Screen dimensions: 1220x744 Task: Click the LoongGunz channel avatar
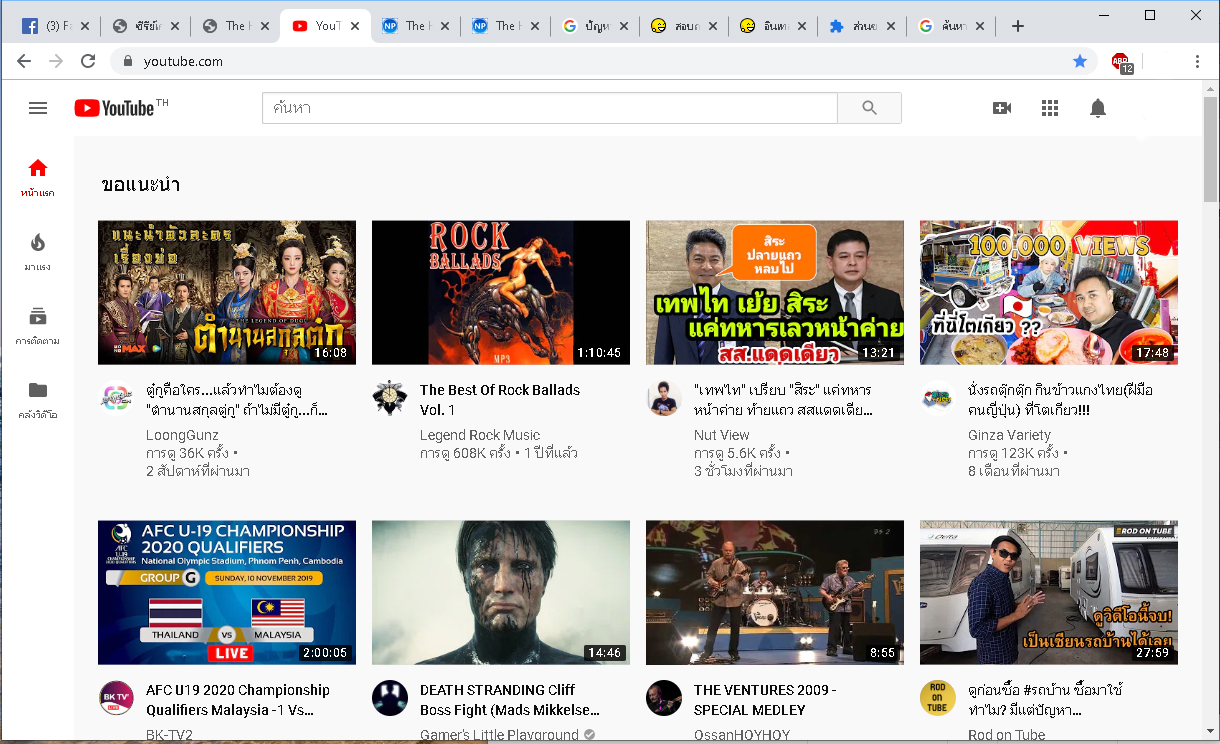click(x=116, y=397)
